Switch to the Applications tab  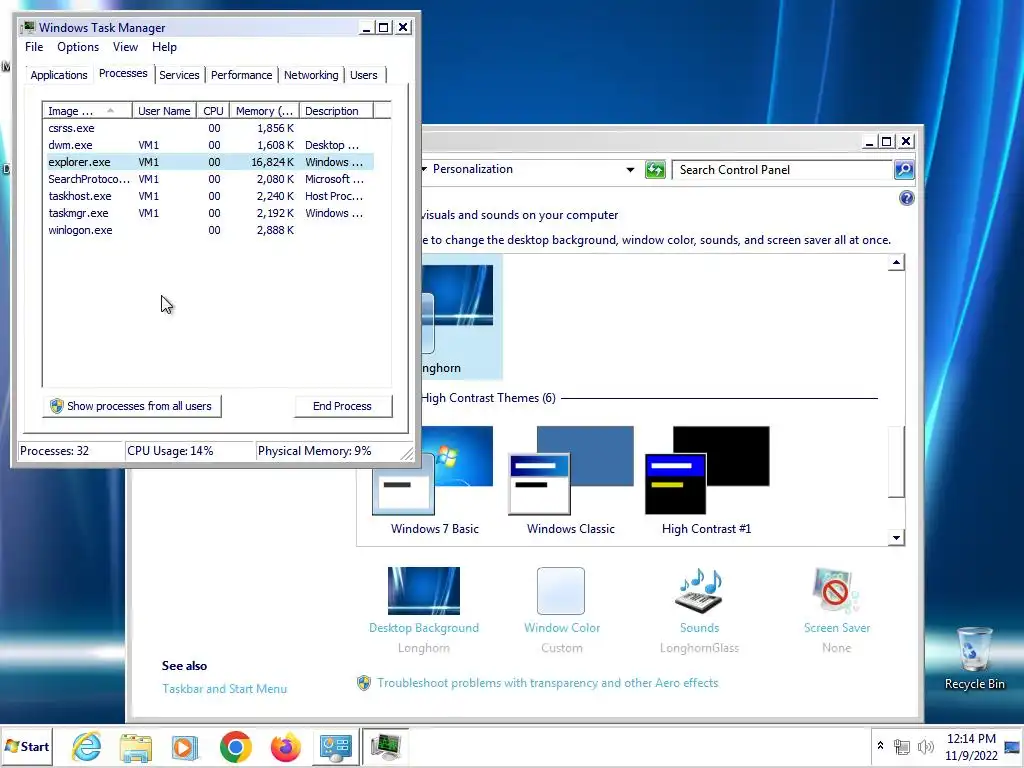coord(59,75)
